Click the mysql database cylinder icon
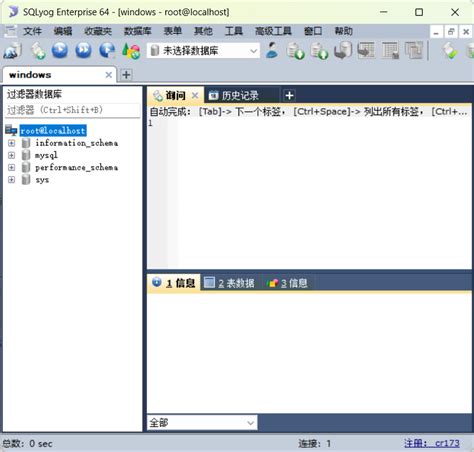 26,155
